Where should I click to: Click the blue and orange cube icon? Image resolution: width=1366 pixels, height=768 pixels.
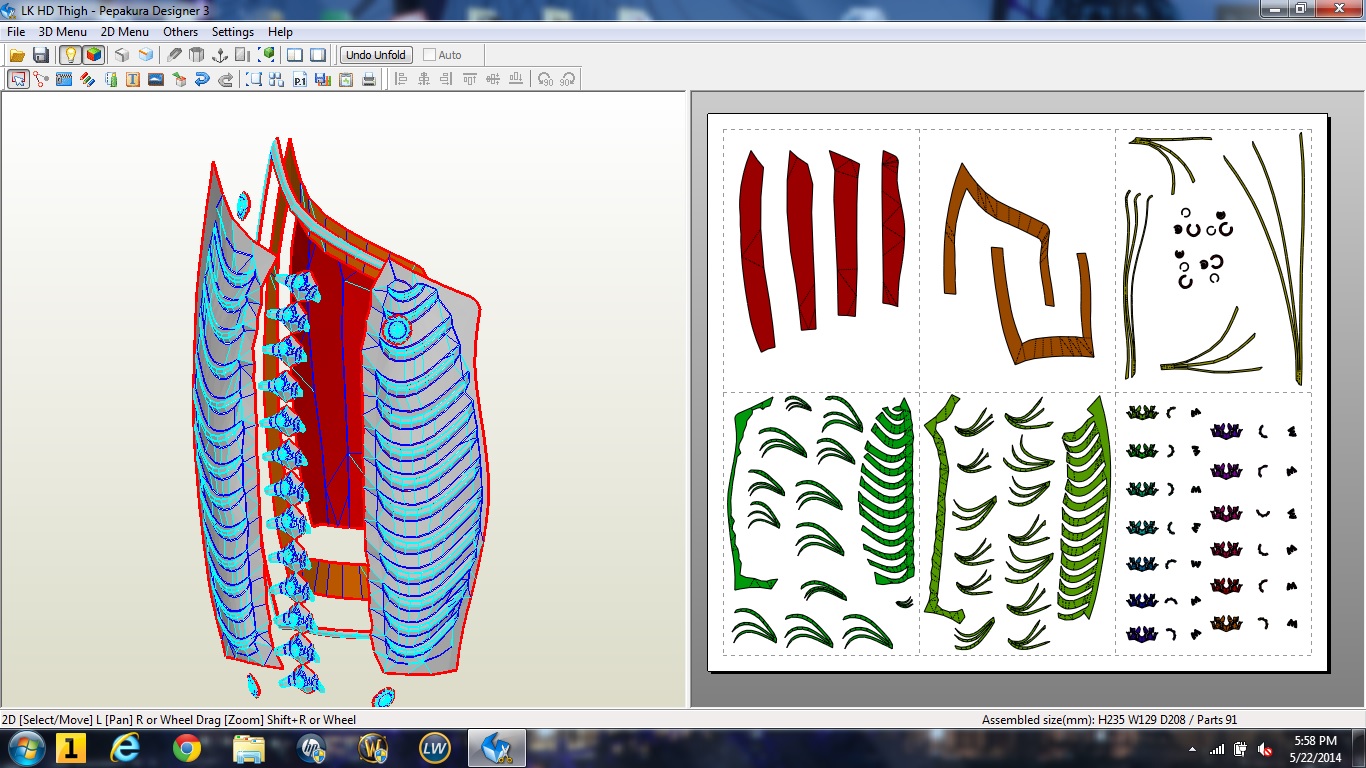click(146, 55)
